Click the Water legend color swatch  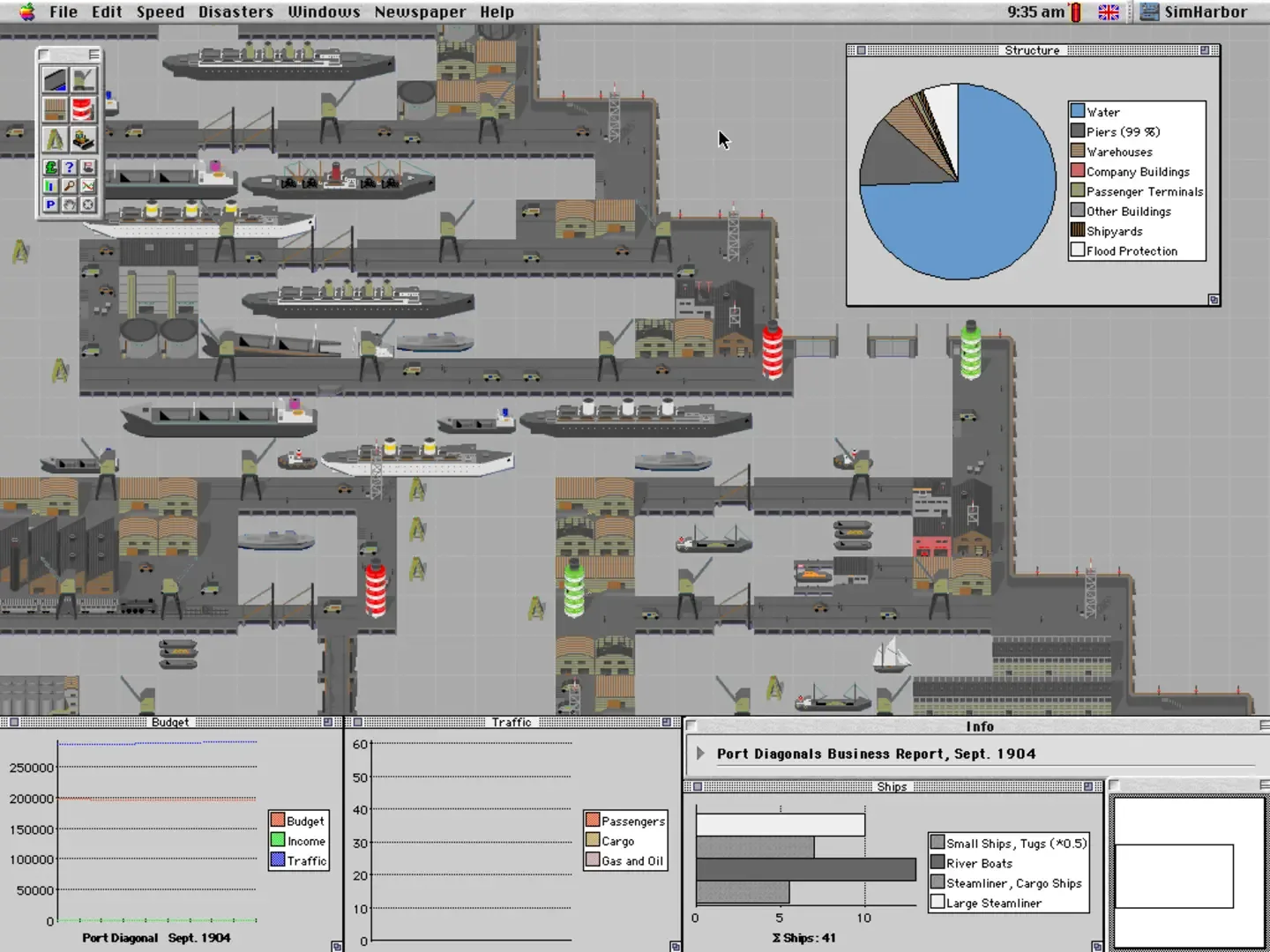(1077, 111)
